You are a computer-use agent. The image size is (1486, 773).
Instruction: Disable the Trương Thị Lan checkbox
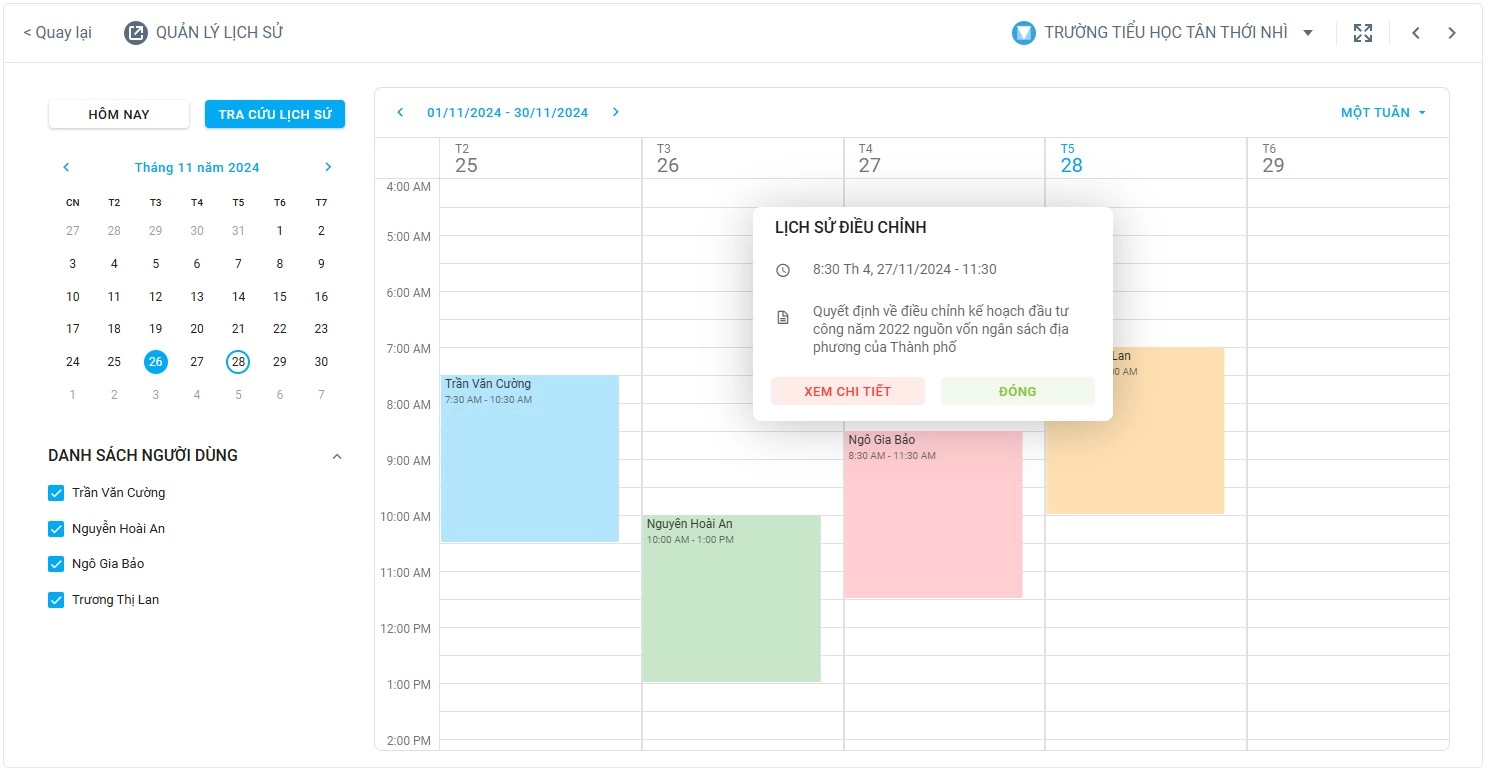pos(56,600)
